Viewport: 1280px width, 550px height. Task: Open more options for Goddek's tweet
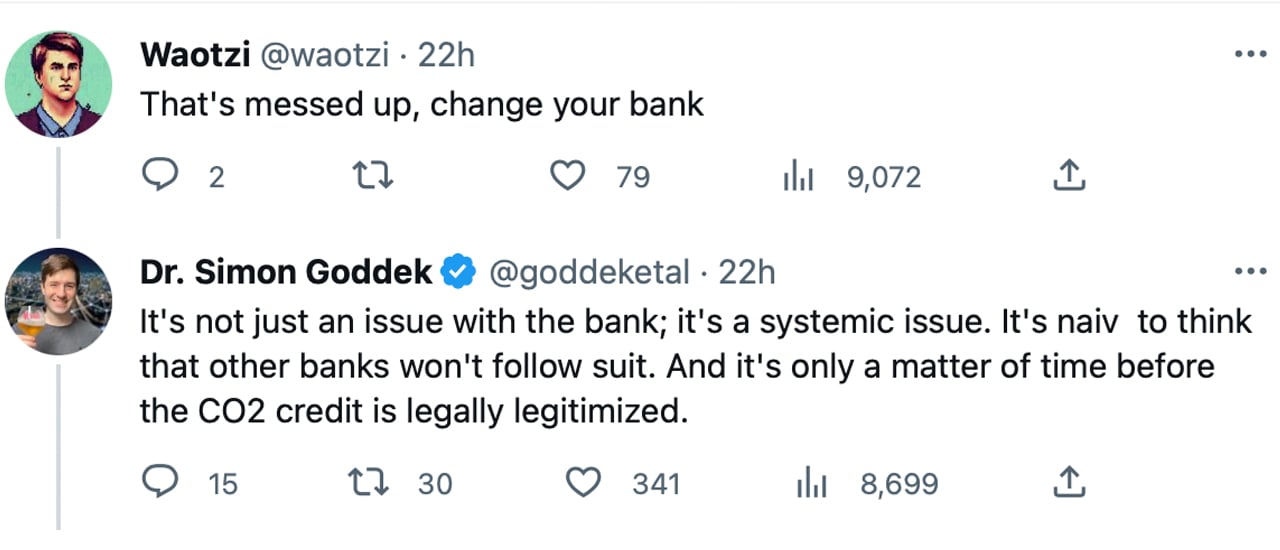[x=1249, y=272]
